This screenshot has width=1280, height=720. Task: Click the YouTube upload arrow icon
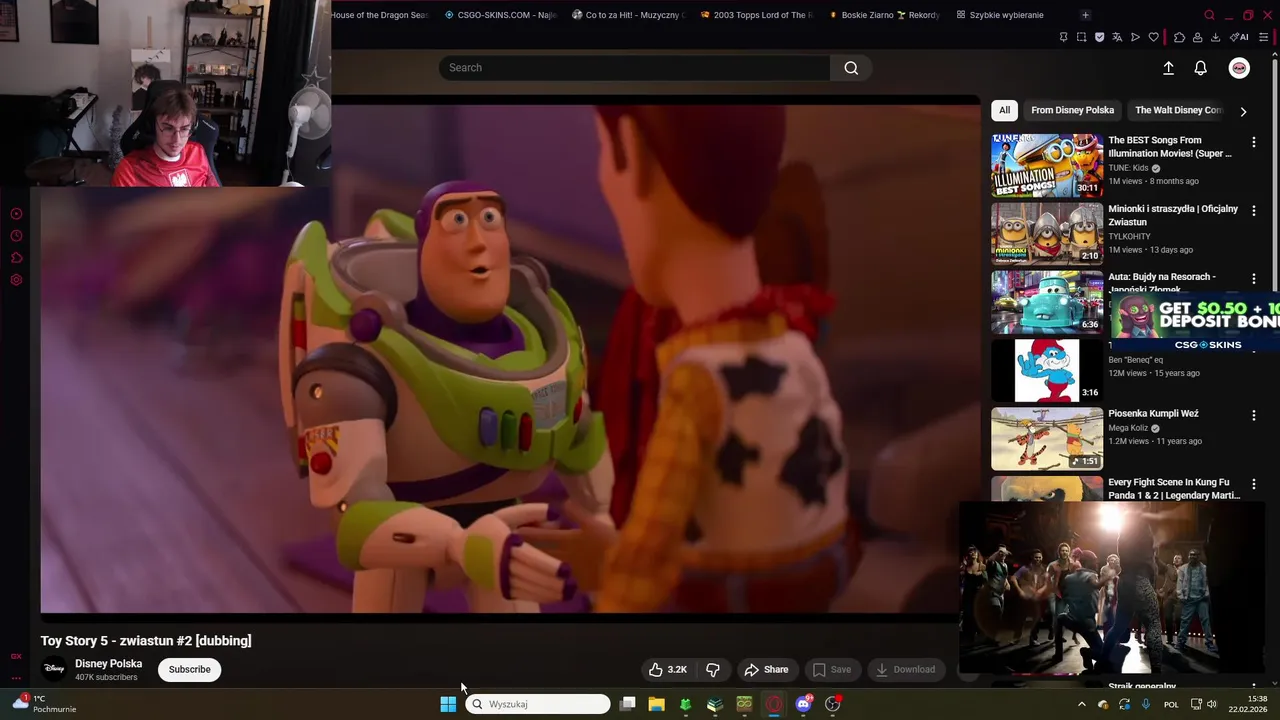pyautogui.click(x=1168, y=68)
